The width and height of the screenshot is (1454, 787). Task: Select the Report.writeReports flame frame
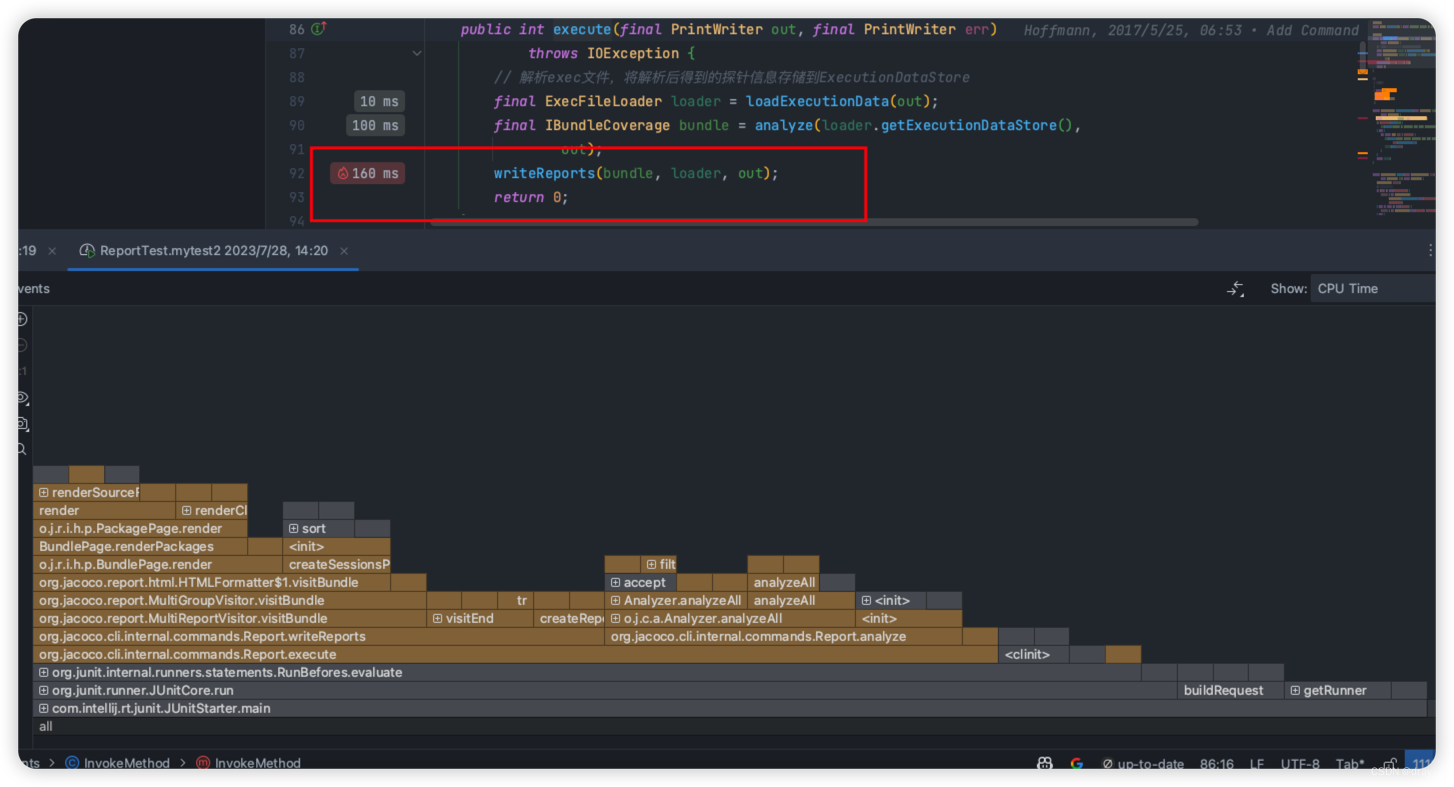coord(319,637)
